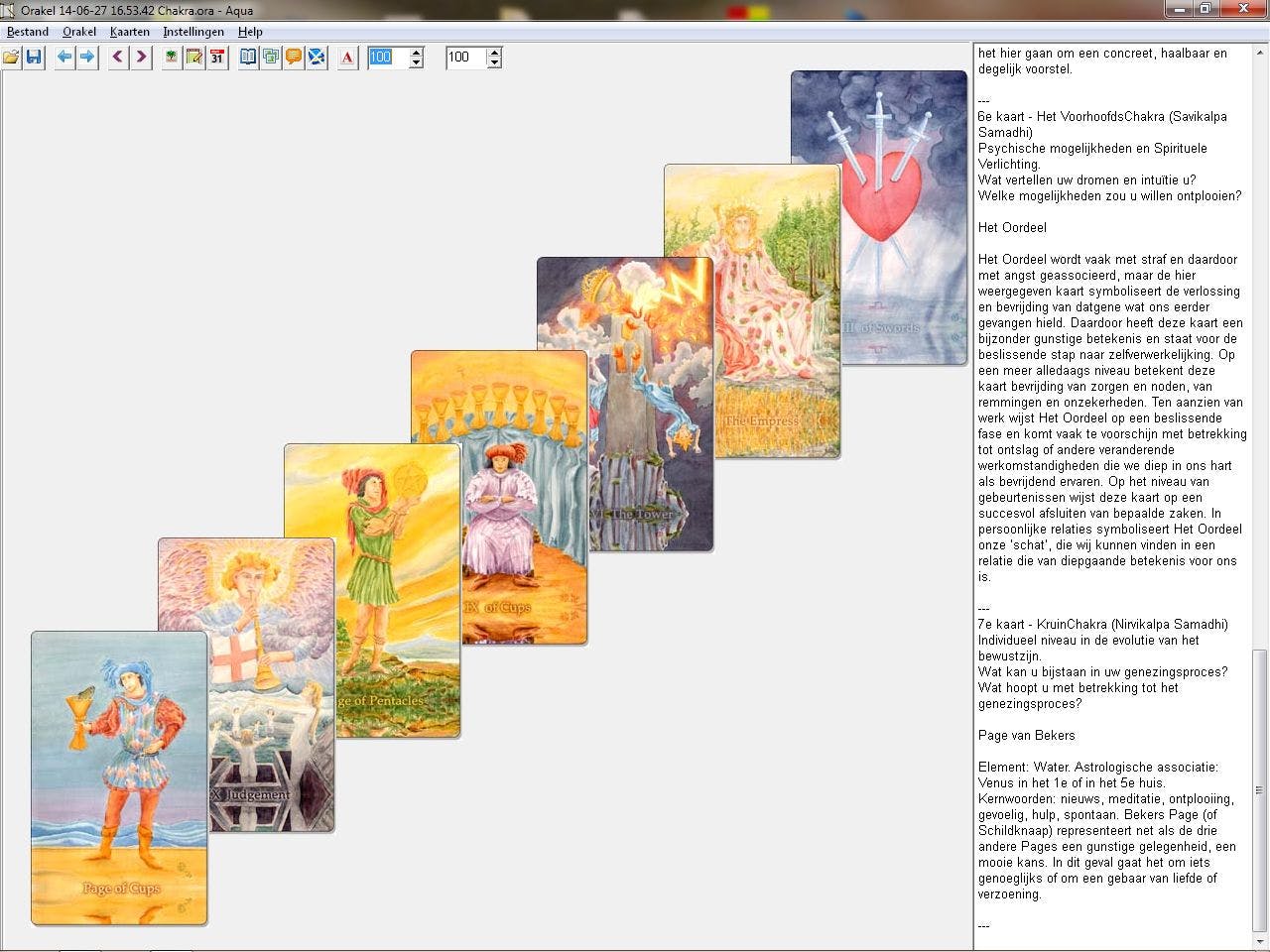
Task: Click the calendar 31 icon
Action: point(217,58)
